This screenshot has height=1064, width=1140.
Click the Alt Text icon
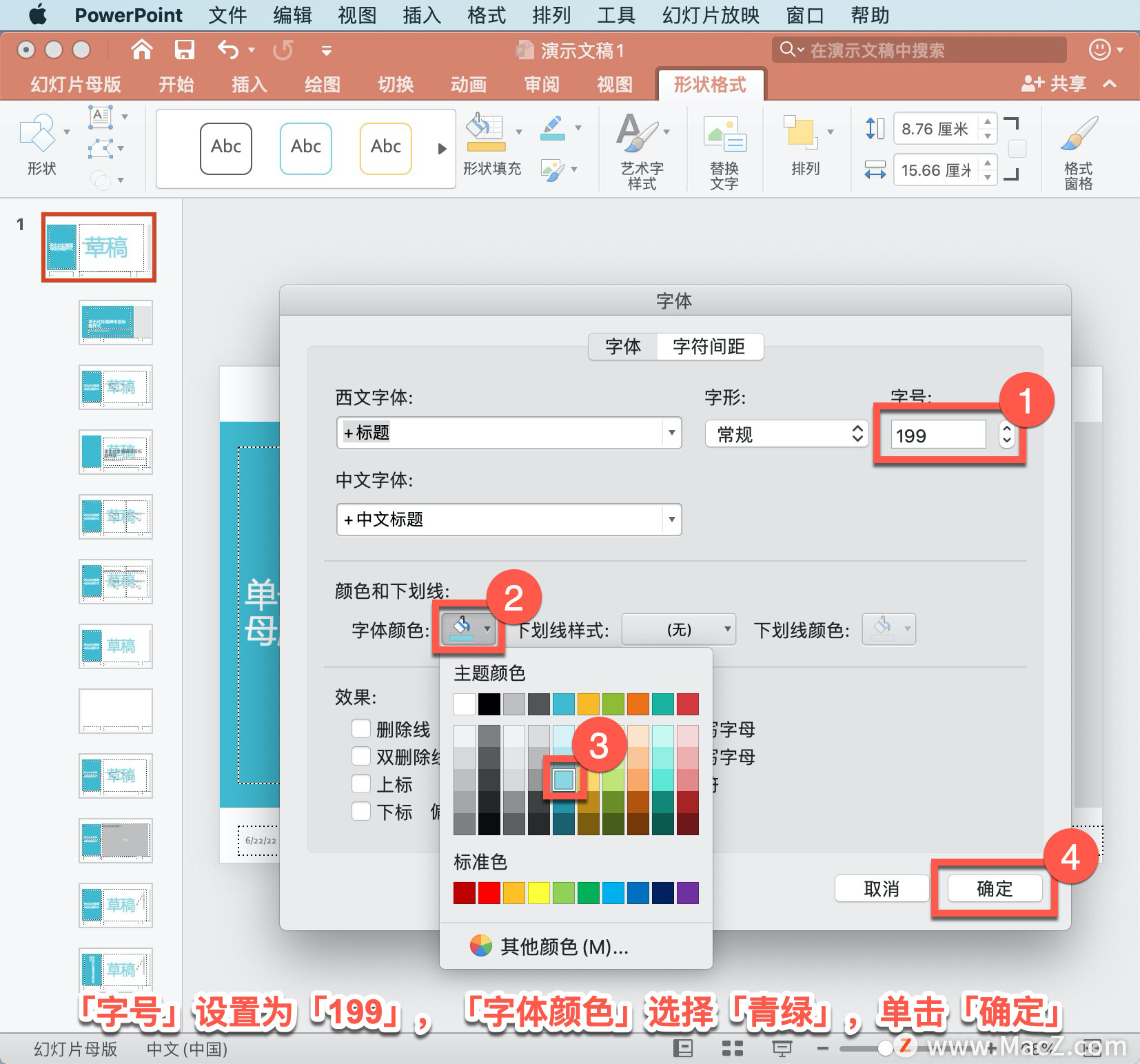click(724, 134)
